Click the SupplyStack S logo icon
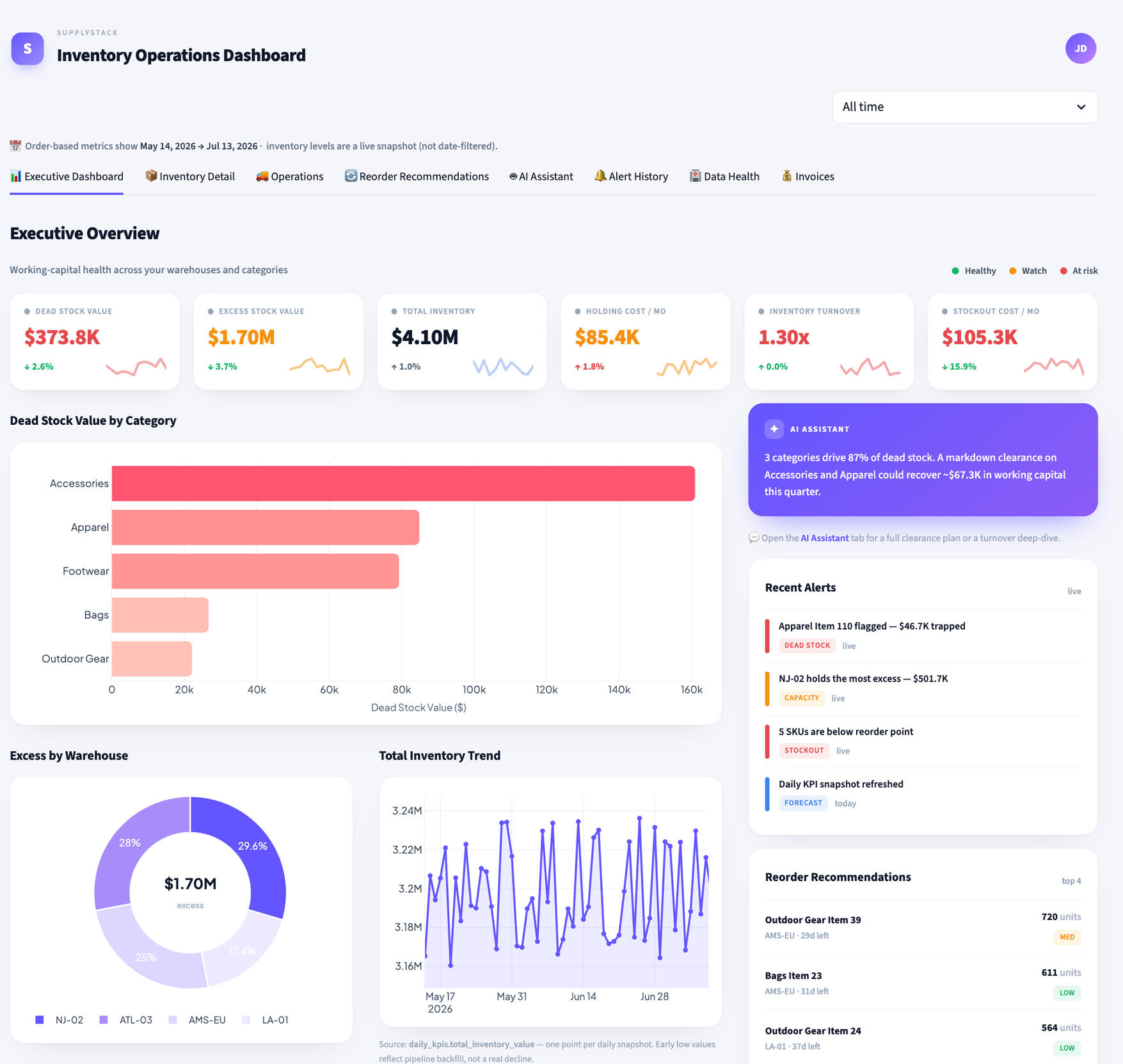 click(x=28, y=49)
